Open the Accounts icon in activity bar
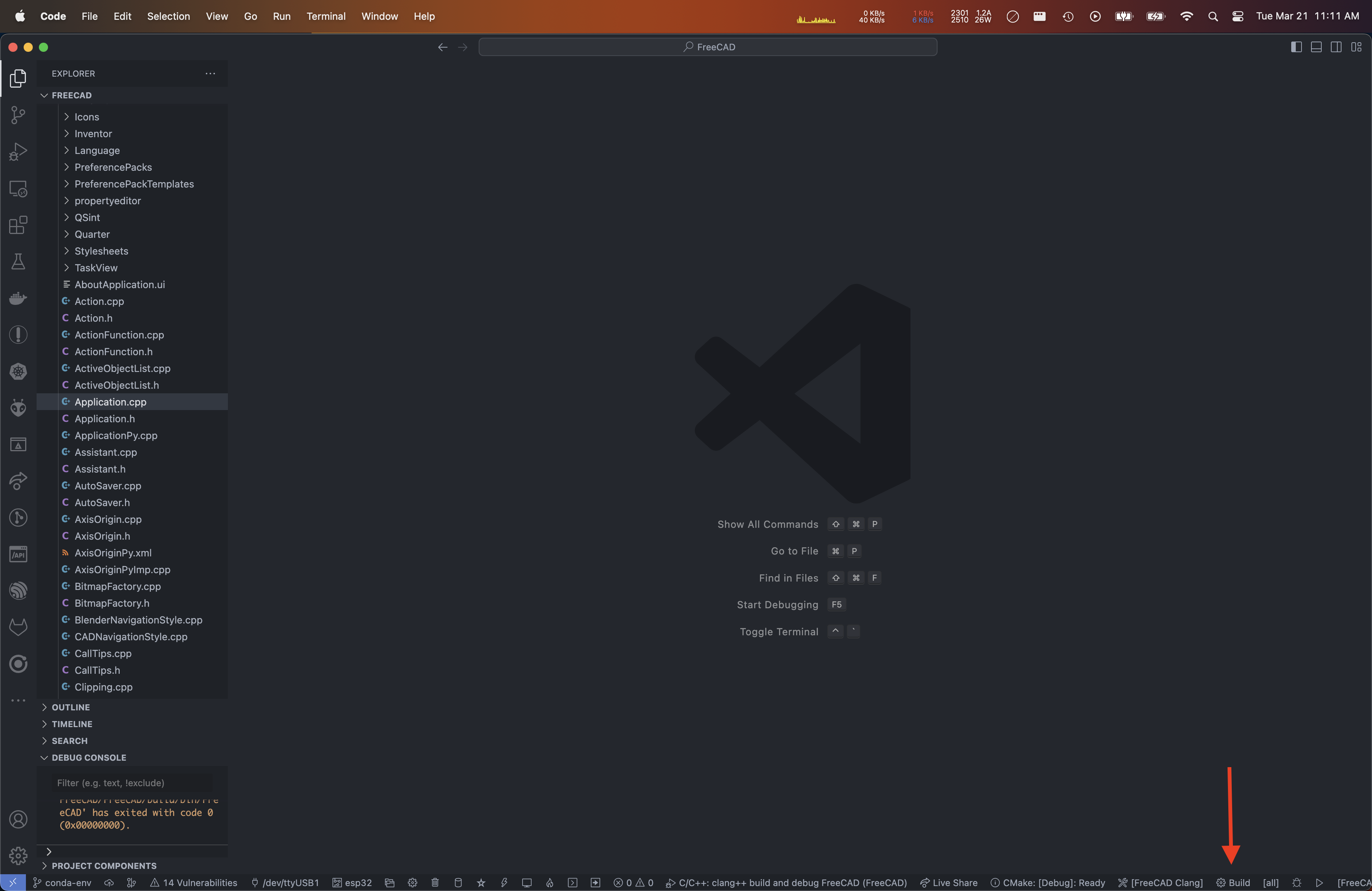1372x891 pixels. [x=18, y=819]
